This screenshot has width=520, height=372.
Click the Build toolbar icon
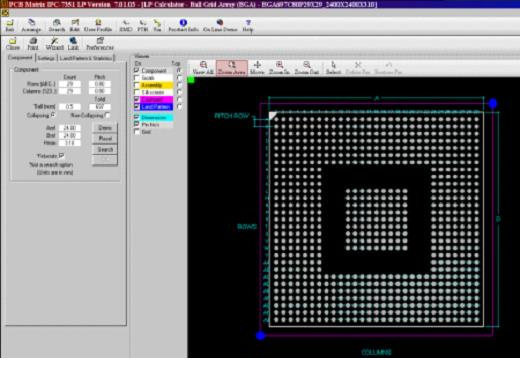[75, 25]
